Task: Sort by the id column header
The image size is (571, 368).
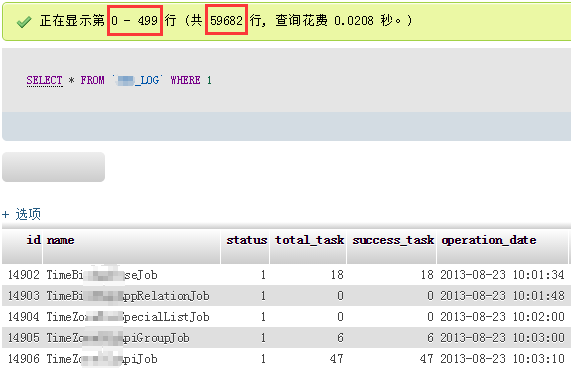Action: click(34, 240)
